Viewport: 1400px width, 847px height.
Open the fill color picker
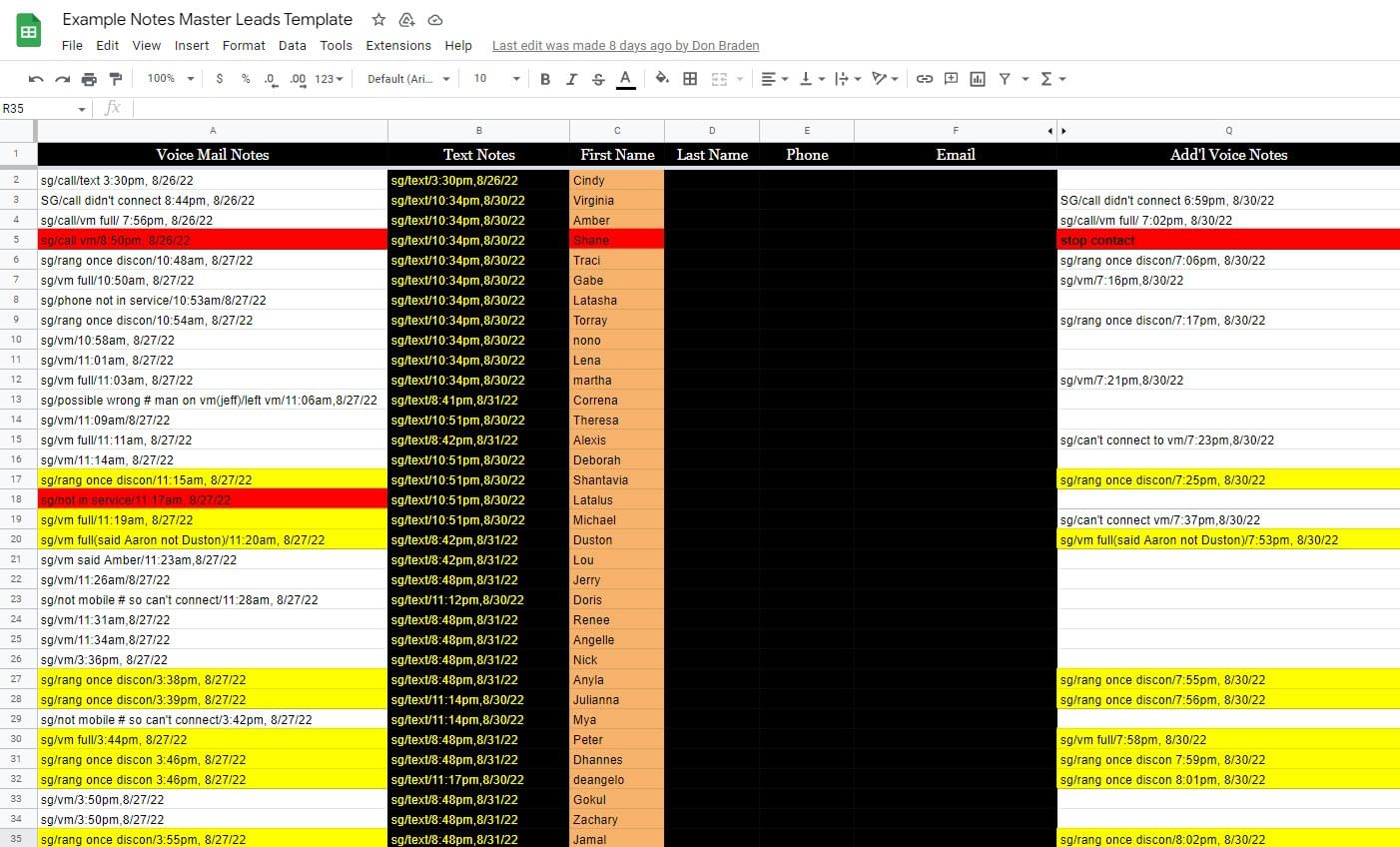662,79
